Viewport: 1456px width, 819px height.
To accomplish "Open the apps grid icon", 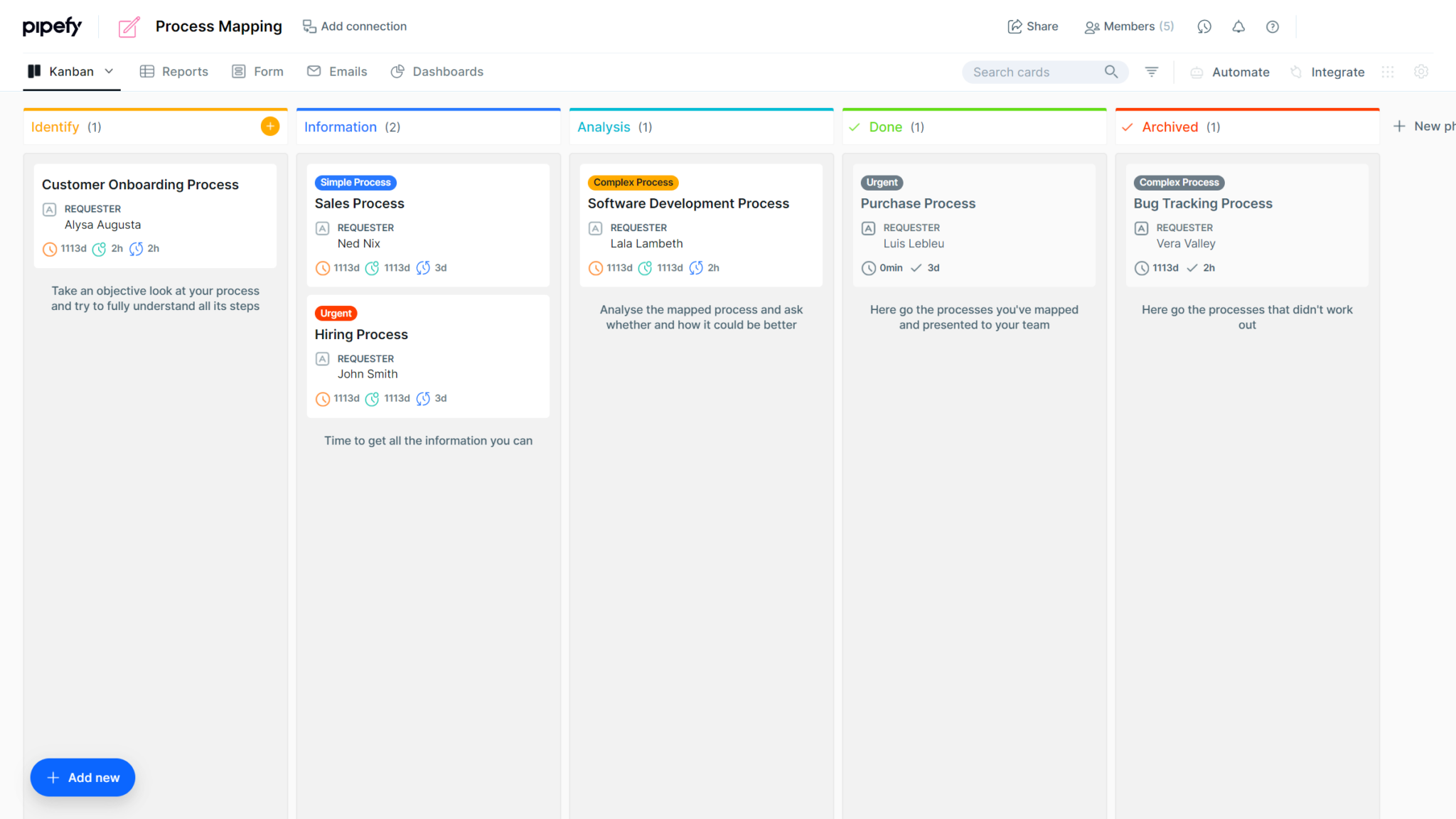I will (1388, 72).
